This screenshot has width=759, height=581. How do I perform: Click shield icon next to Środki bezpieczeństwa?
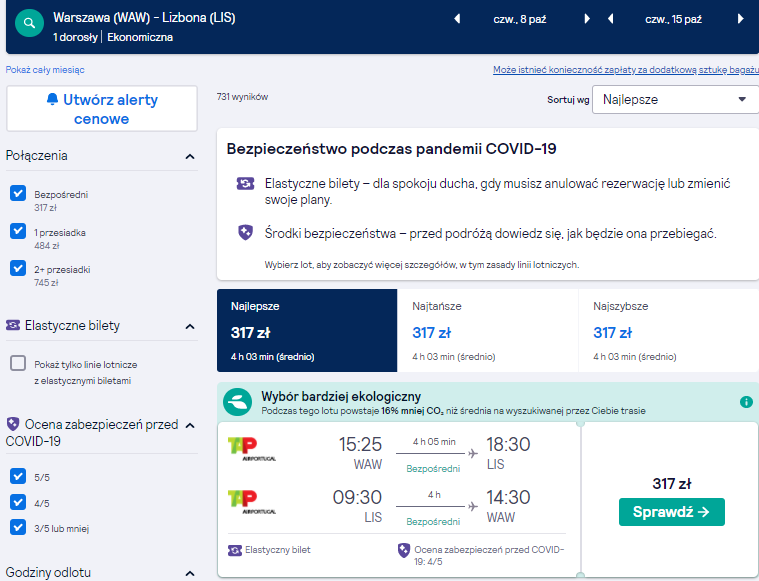tap(245, 233)
